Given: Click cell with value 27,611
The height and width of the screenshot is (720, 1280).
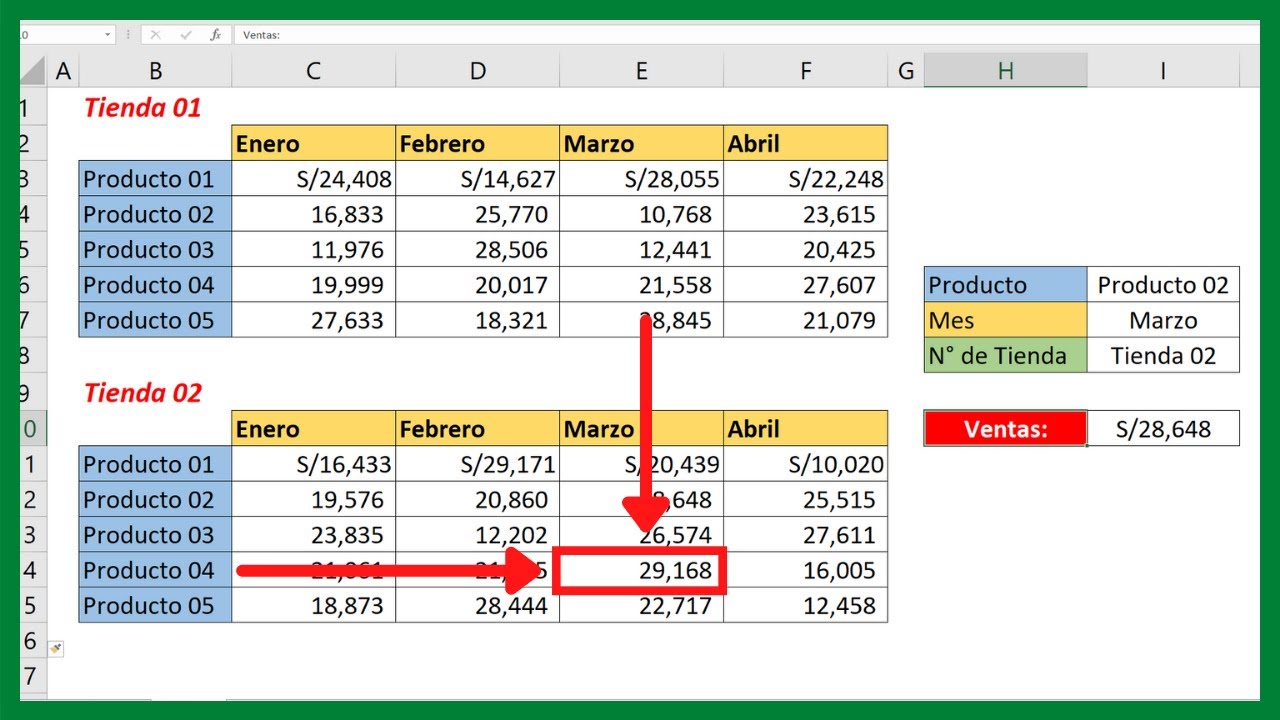Looking at the screenshot, I should tap(805, 534).
